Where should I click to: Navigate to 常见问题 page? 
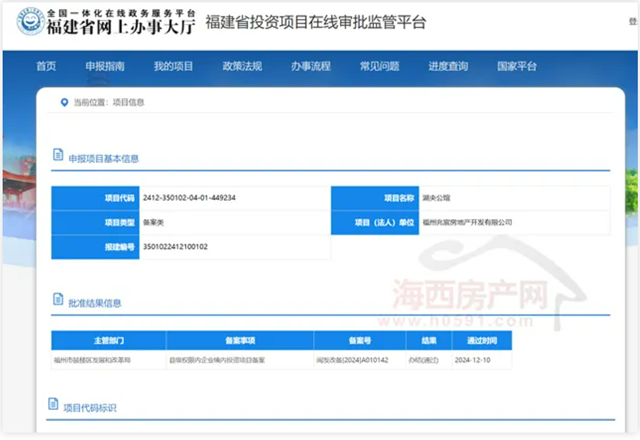tap(379, 66)
